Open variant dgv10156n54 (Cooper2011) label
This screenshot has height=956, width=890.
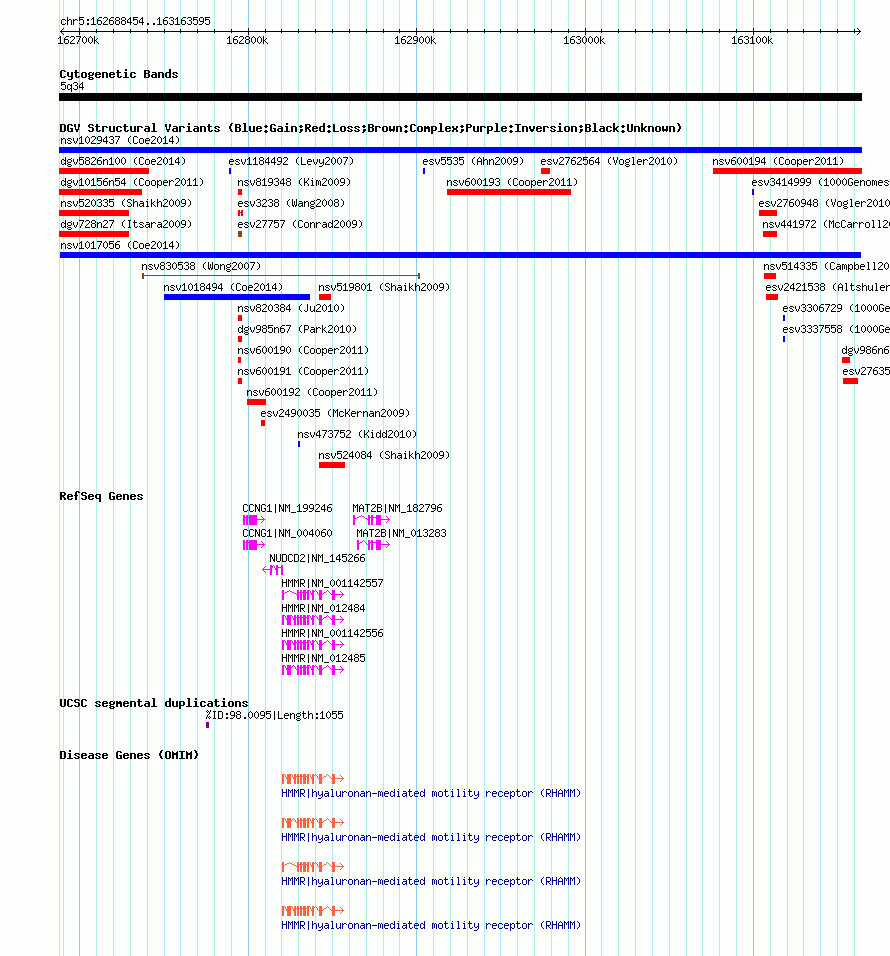(132, 182)
